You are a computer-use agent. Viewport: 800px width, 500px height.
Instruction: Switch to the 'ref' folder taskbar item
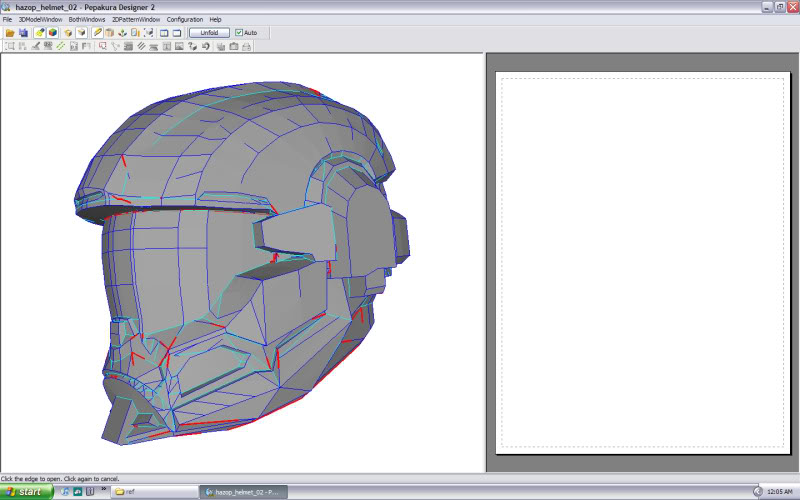tap(150, 492)
